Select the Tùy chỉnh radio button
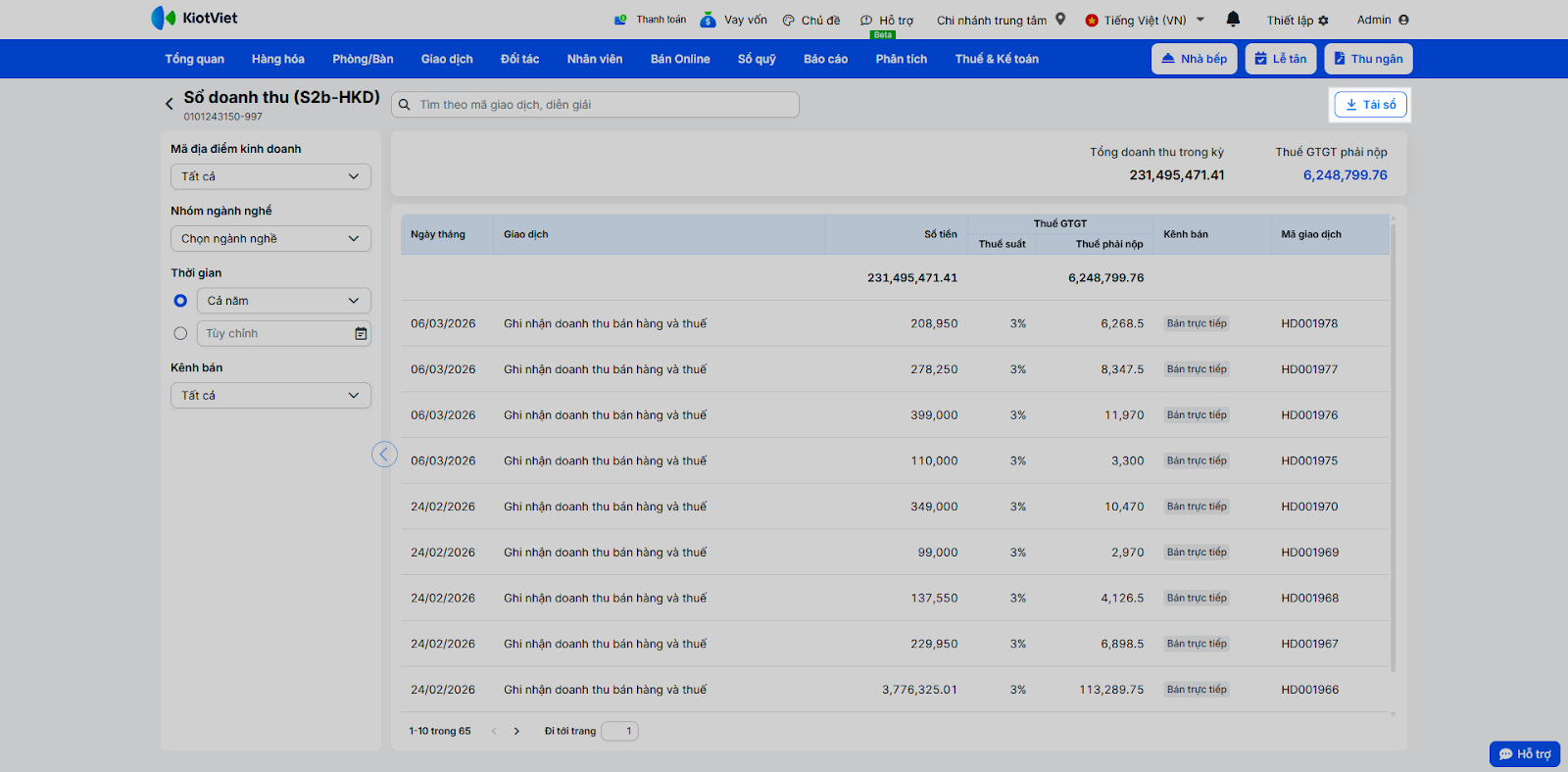The width and height of the screenshot is (1568, 772). (x=180, y=334)
